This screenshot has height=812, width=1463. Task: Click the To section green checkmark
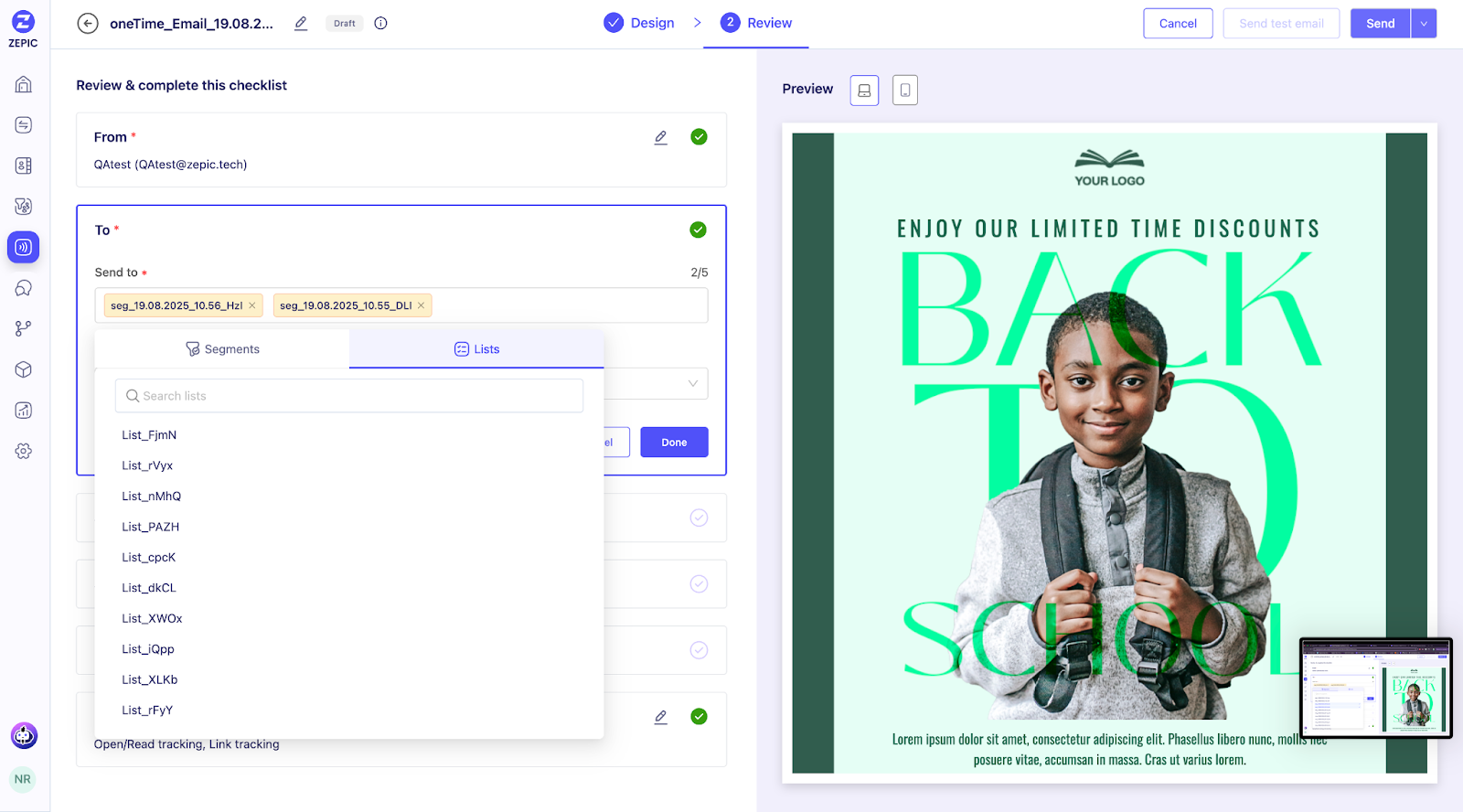pos(699,230)
